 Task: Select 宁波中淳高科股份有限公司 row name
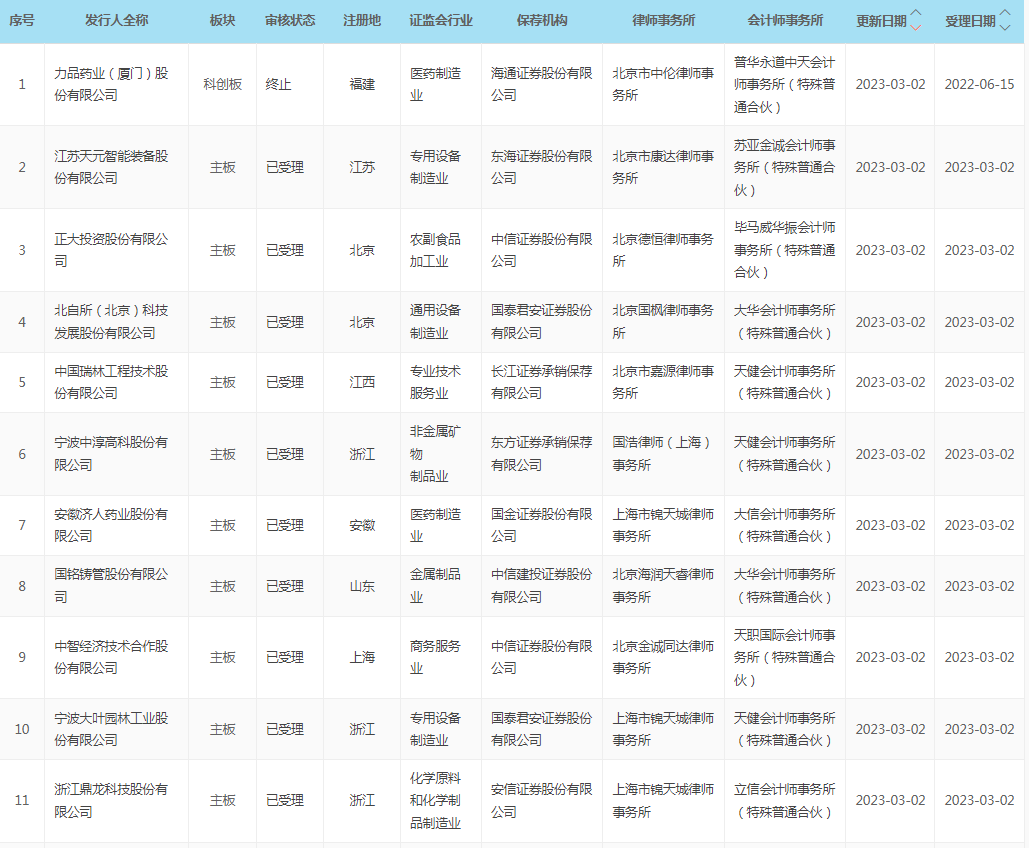coord(111,454)
